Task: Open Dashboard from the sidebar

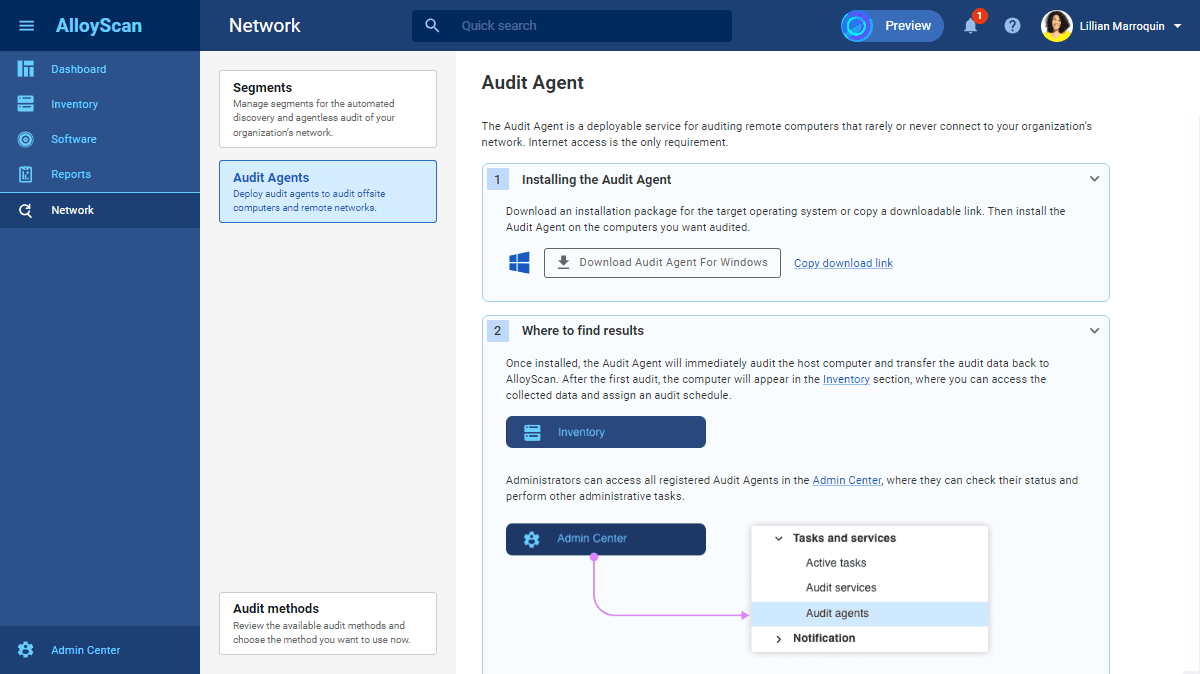Action: coord(100,69)
